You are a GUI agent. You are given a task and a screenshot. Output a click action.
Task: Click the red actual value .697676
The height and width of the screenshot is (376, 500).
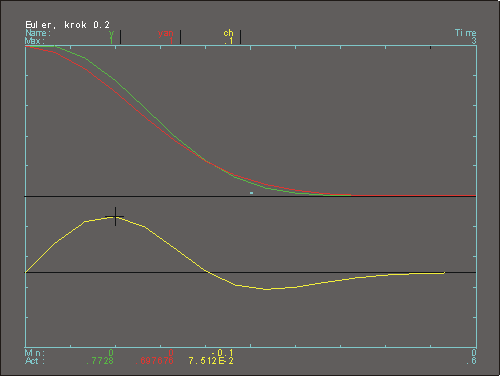(x=154, y=361)
